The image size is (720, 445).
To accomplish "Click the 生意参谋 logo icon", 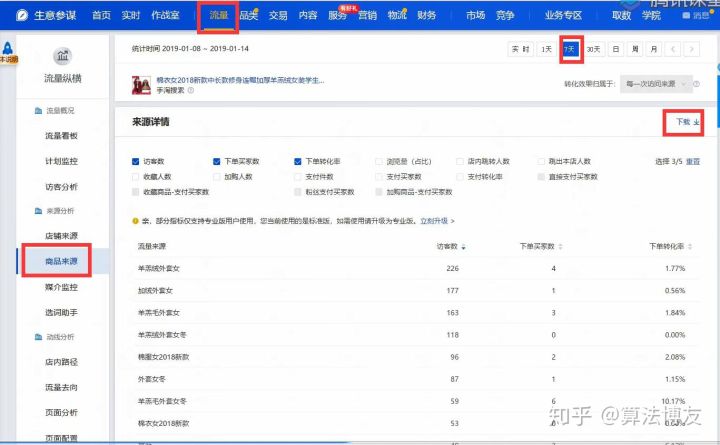I will 21,15.
